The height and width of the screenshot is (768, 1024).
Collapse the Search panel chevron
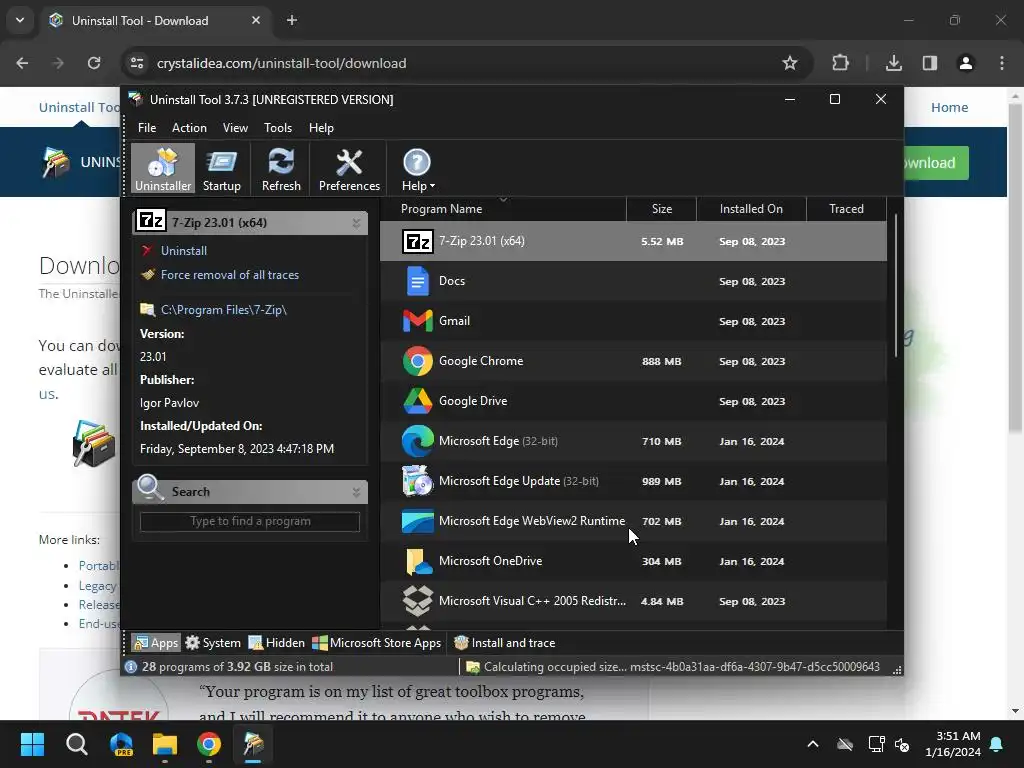pyautogui.click(x=357, y=492)
